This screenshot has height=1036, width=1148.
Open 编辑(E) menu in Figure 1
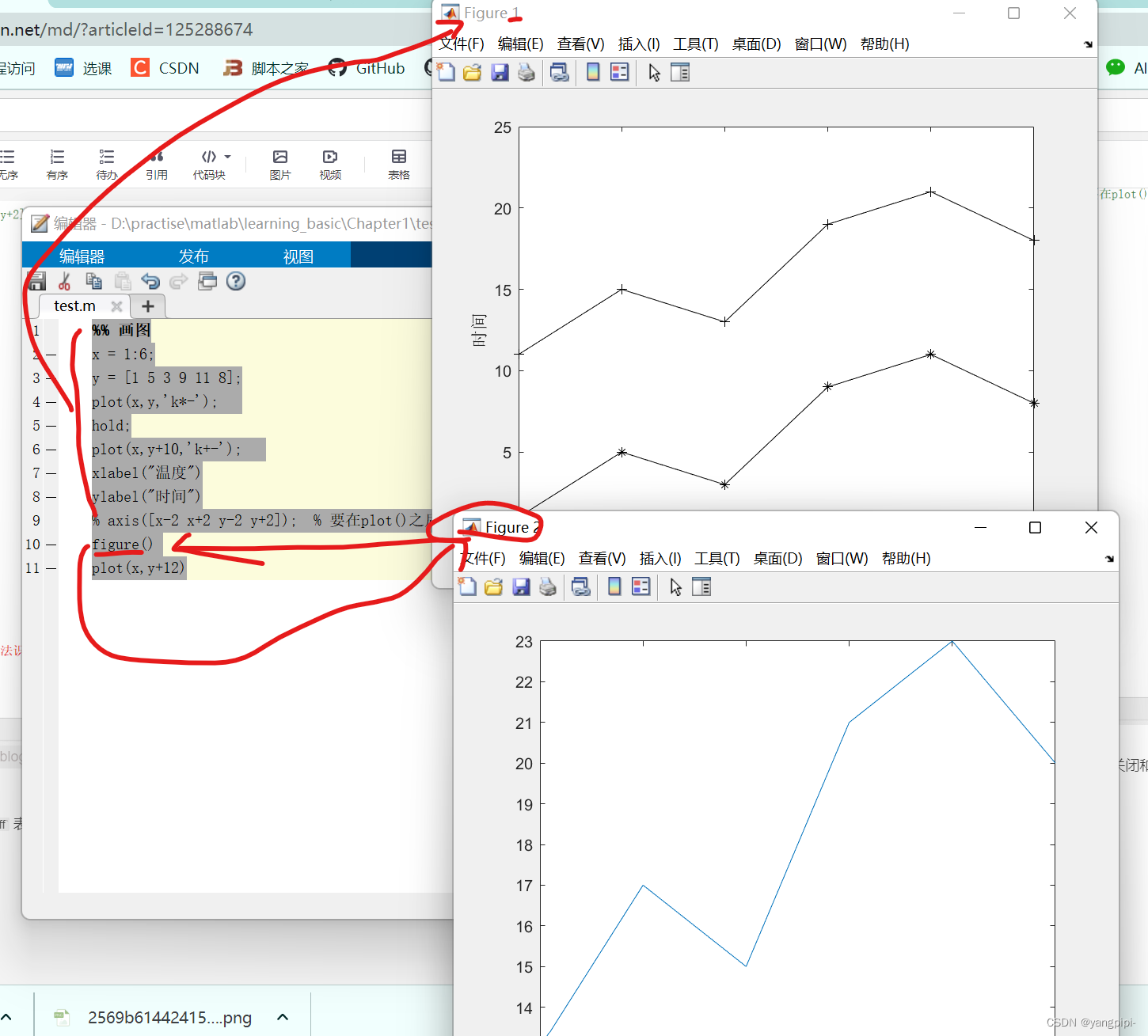521,44
